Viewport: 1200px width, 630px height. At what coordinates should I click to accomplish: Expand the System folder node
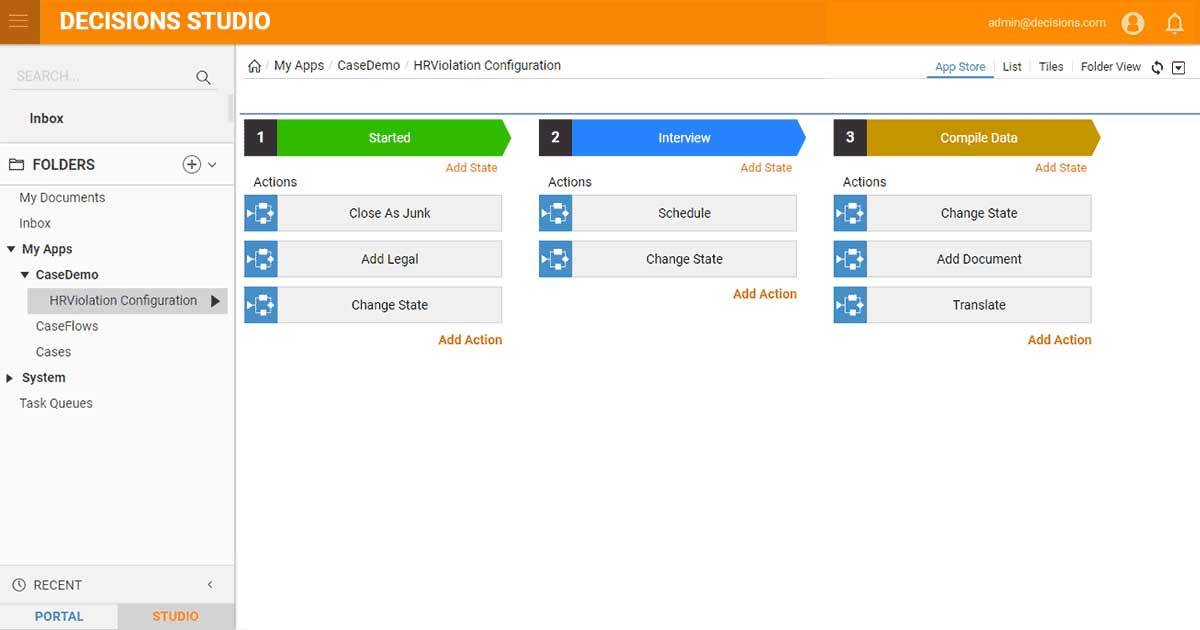tap(10, 378)
